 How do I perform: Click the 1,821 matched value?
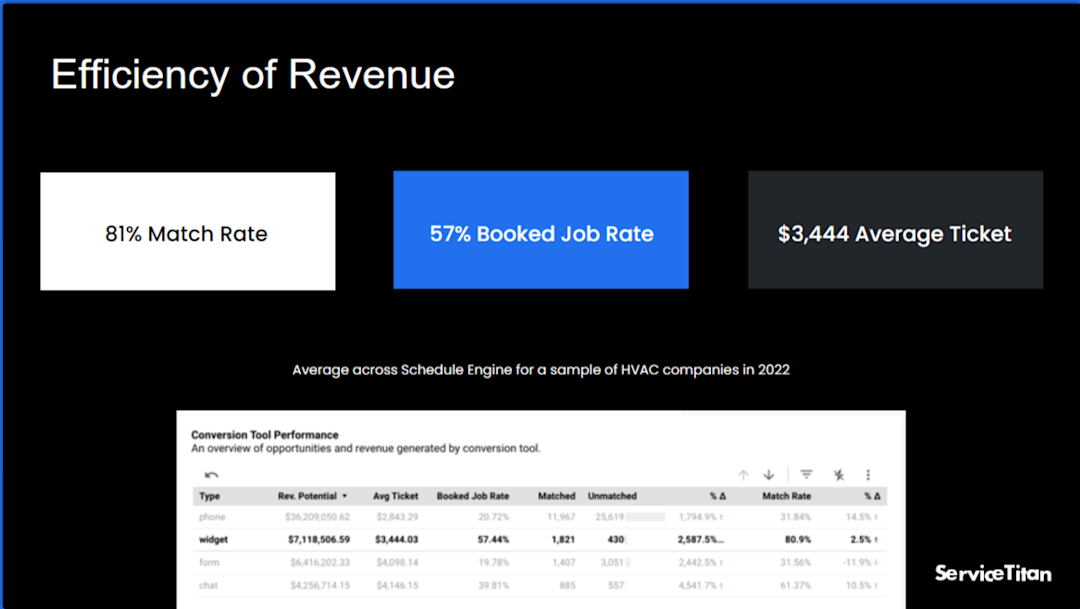click(x=563, y=539)
